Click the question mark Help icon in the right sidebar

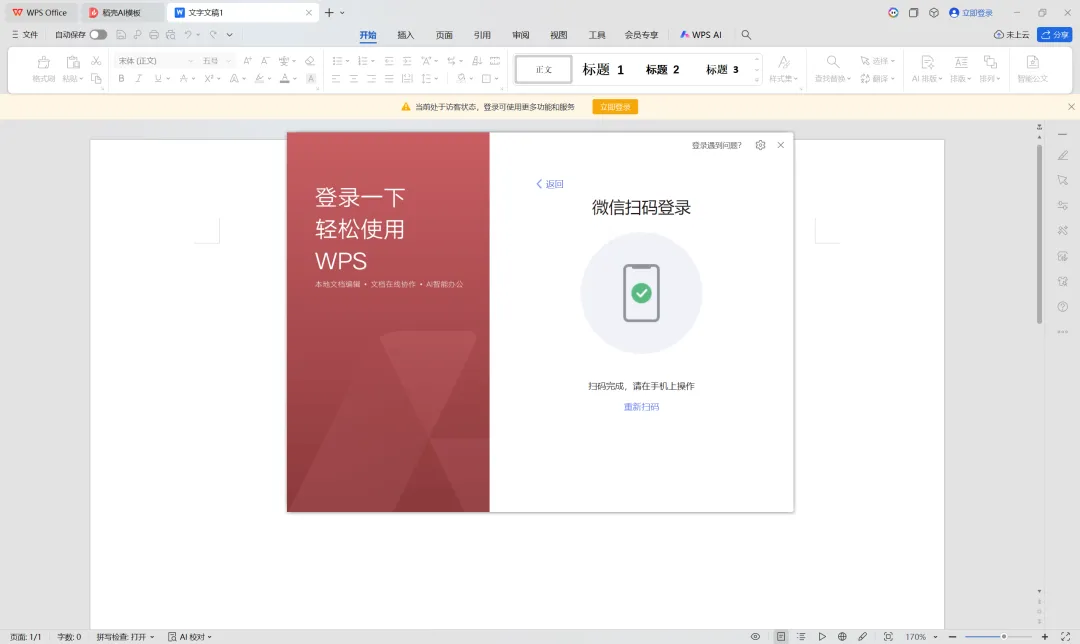coord(1063,307)
